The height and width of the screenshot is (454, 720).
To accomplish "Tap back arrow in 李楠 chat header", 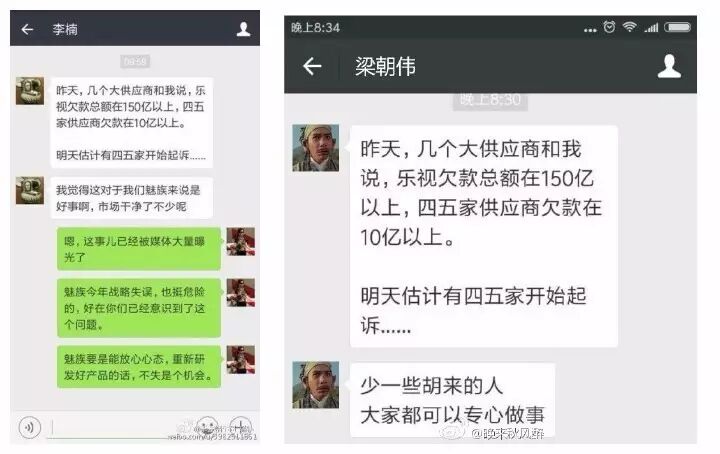I will coord(27,29).
